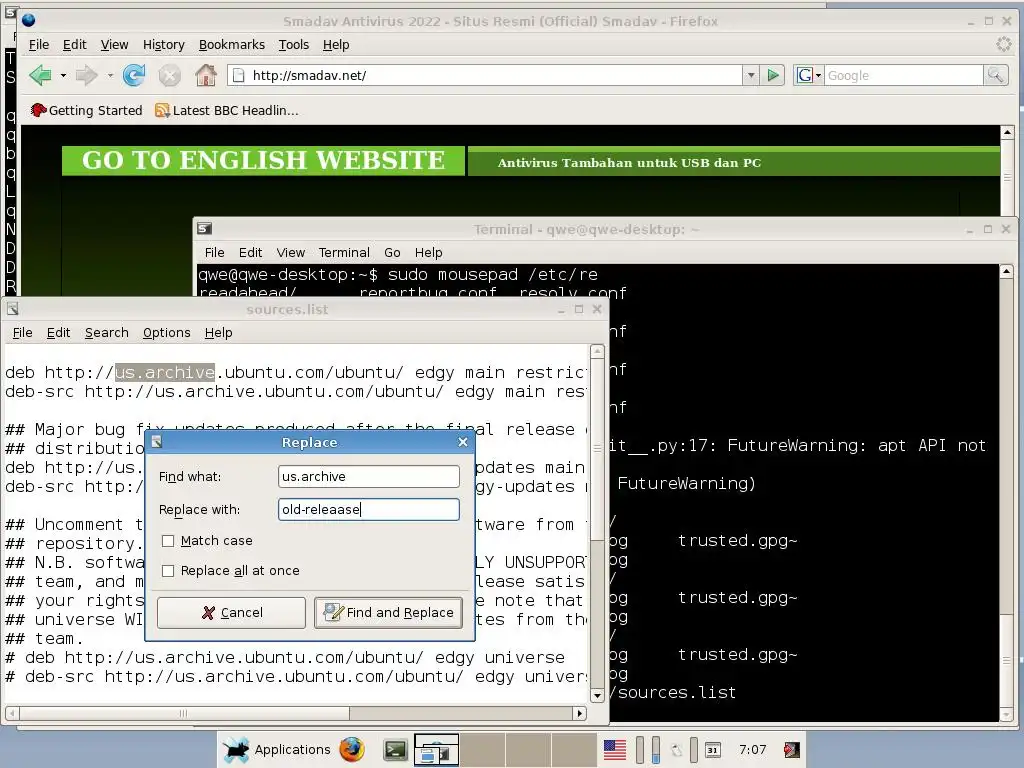The image size is (1024, 768).
Task: Open the Terminal window's Go menu
Action: click(392, 252)
